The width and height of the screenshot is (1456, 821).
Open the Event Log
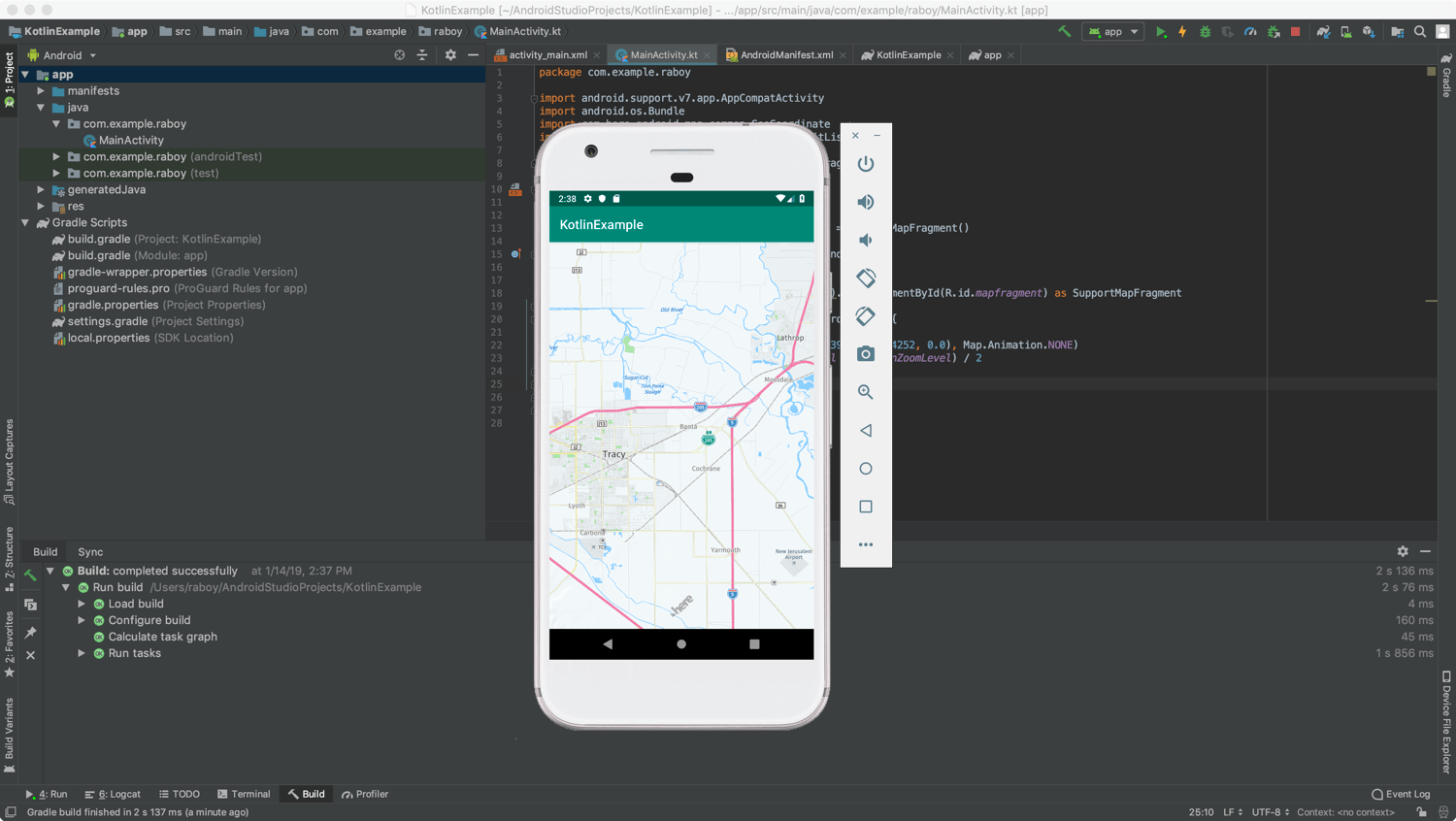tap(1401, 794)
